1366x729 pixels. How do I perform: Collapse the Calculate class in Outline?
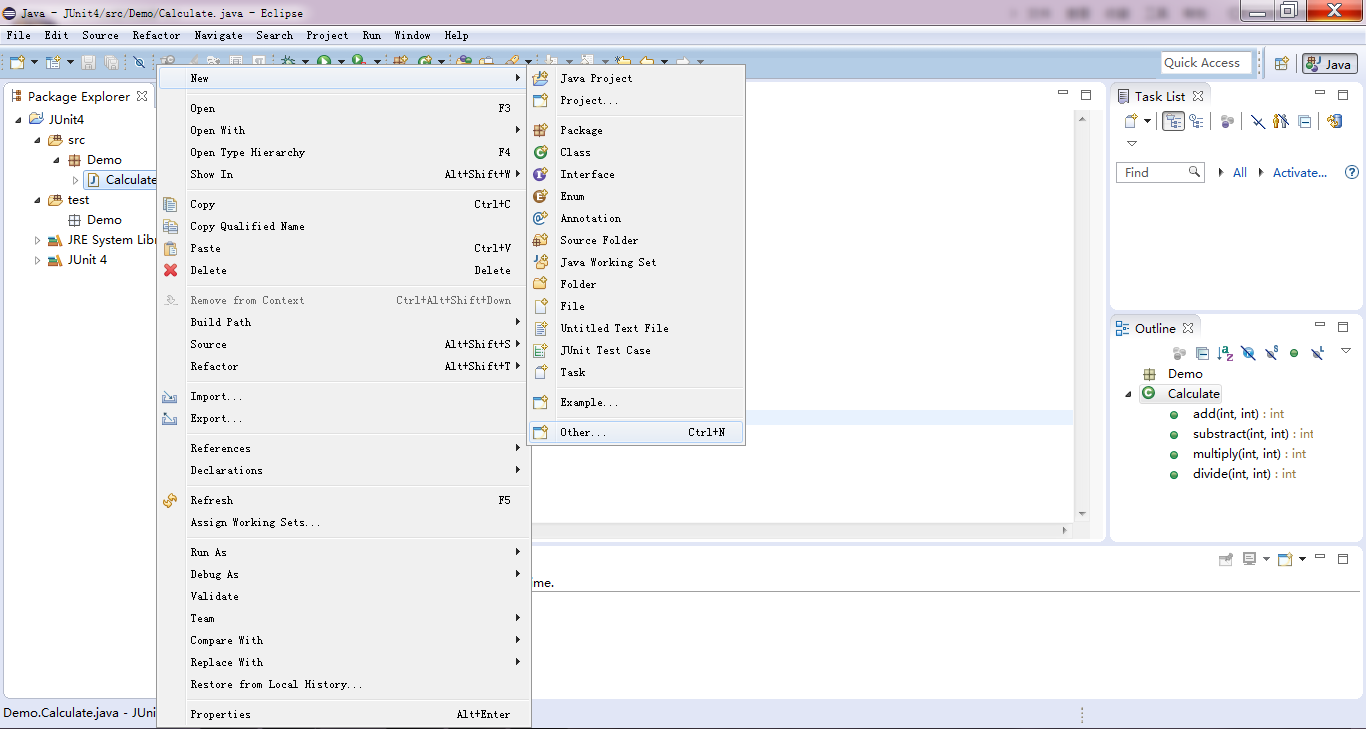(x=1129, y=394)
